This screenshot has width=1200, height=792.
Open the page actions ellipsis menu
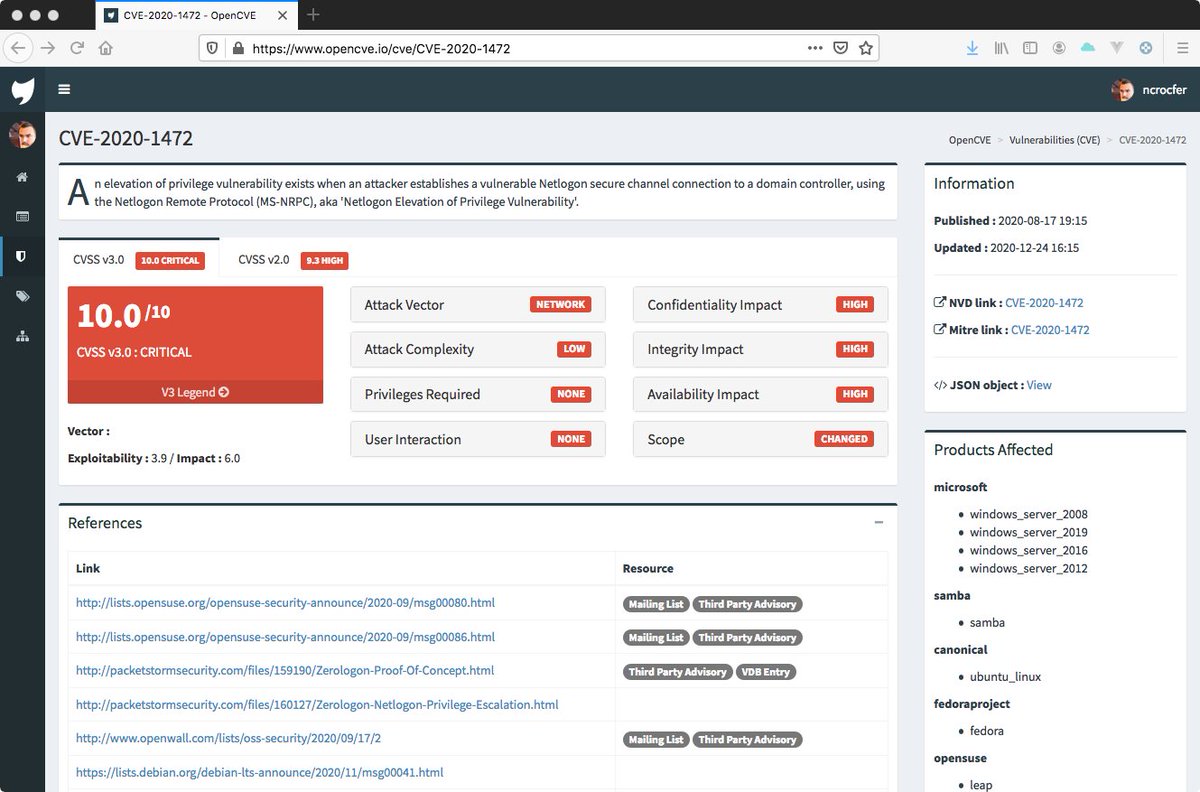click(815, 47)
